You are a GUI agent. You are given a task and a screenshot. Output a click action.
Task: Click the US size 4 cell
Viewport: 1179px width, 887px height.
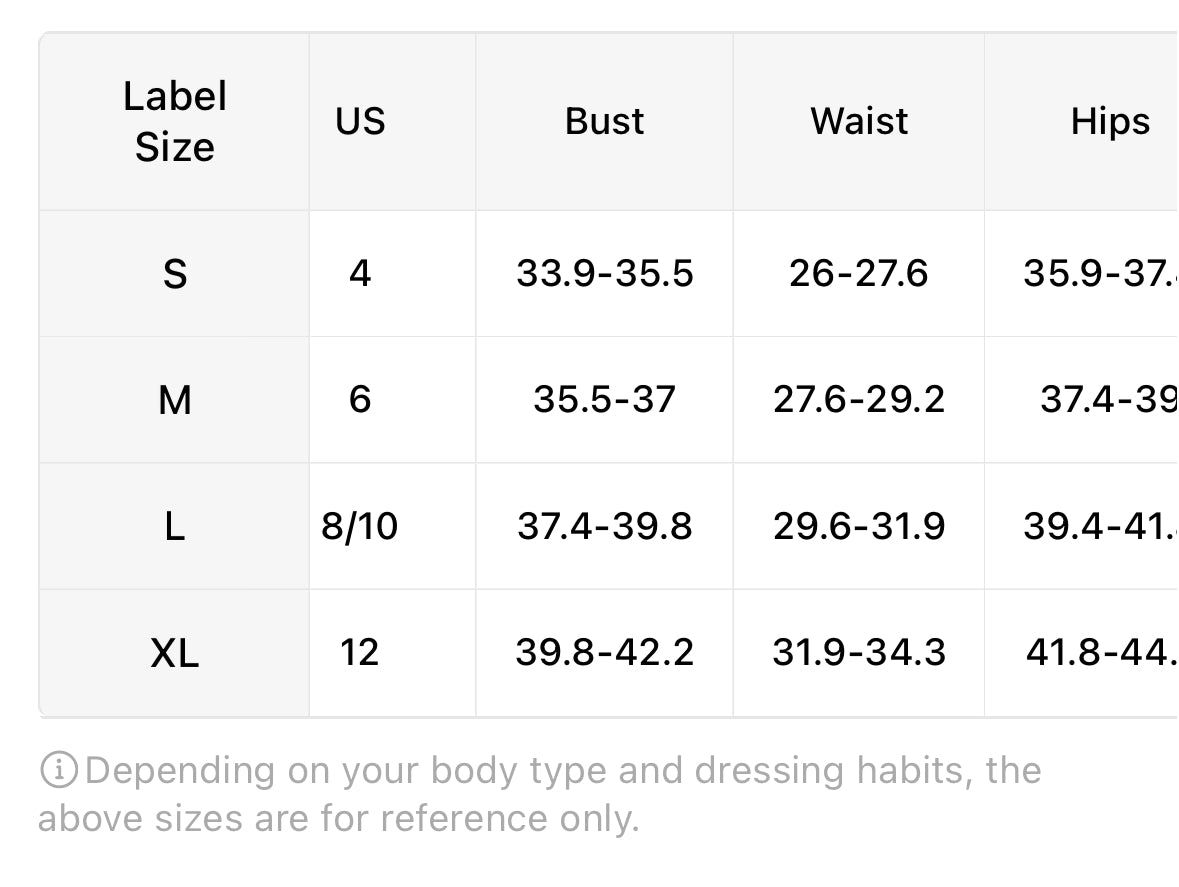360,273
